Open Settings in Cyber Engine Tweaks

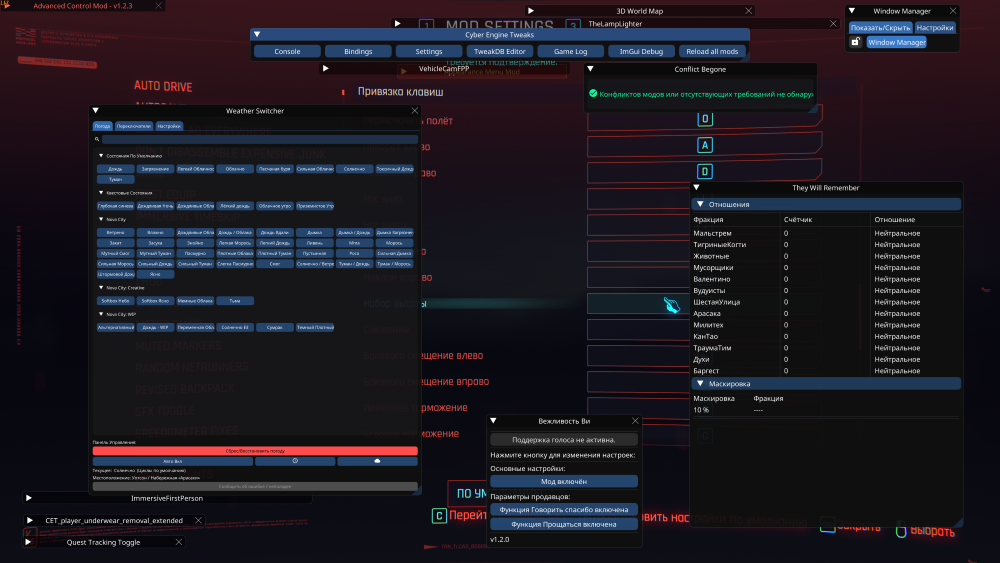[429, 52]
